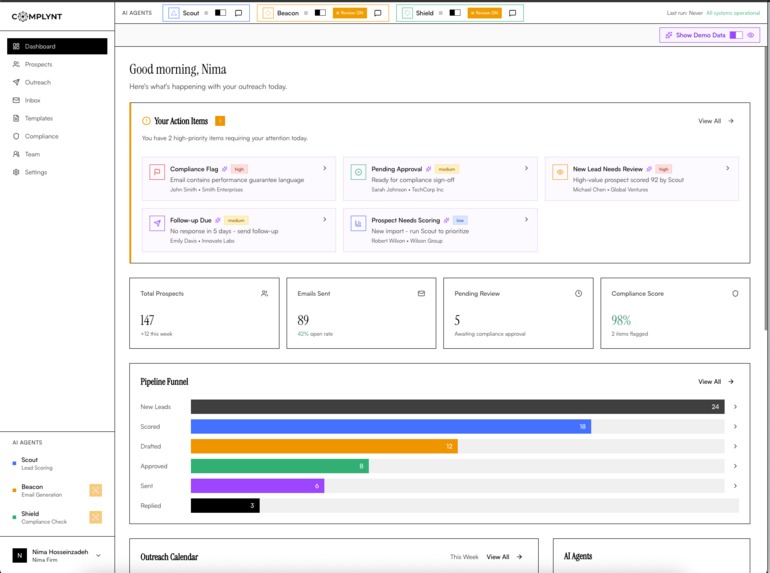Expand the Prospect Needs Scoring chevron
The width and height of the screenshot is (770, 573).
(x=526, y=219)
